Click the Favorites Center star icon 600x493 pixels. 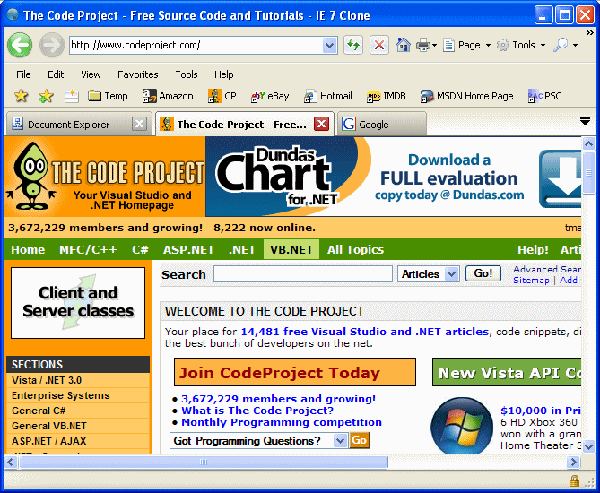click(21, 96)
